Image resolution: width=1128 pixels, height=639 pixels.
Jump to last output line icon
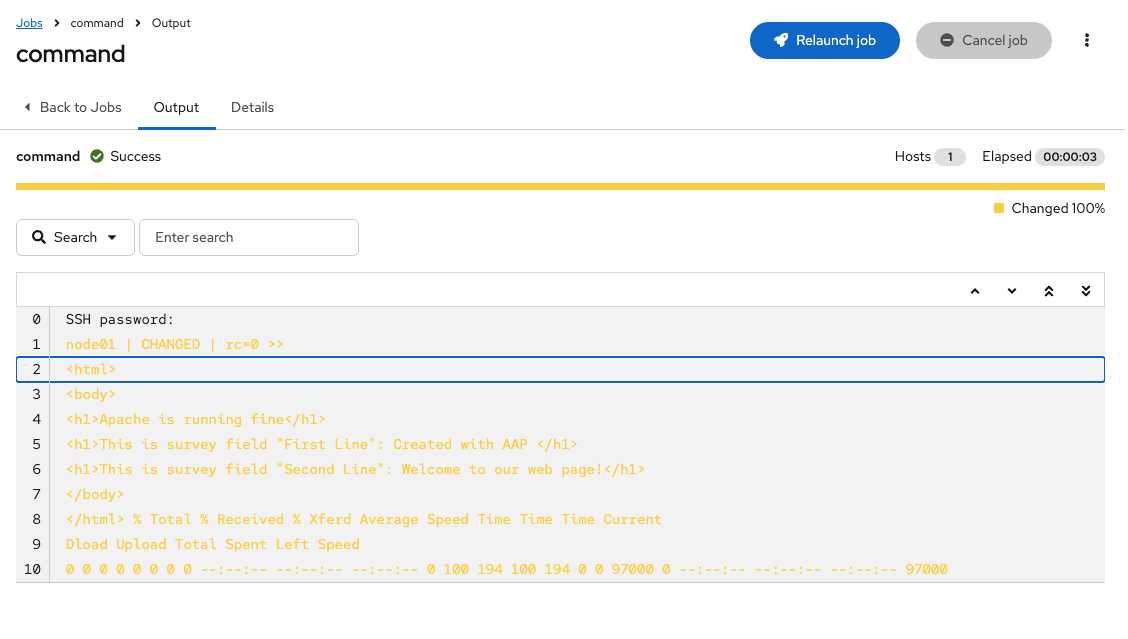click(1086, 291)
